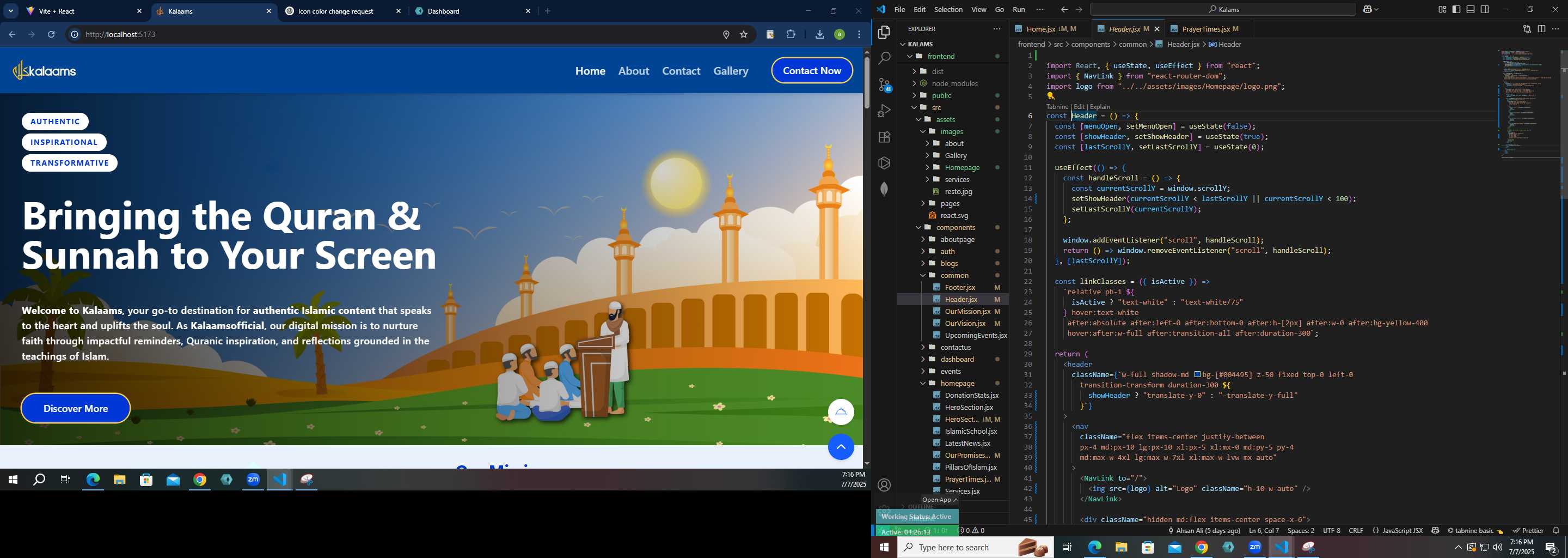Collapse the KALAMS root folder
Viewport: 1568px width, 558px height.
pos(953,44)
